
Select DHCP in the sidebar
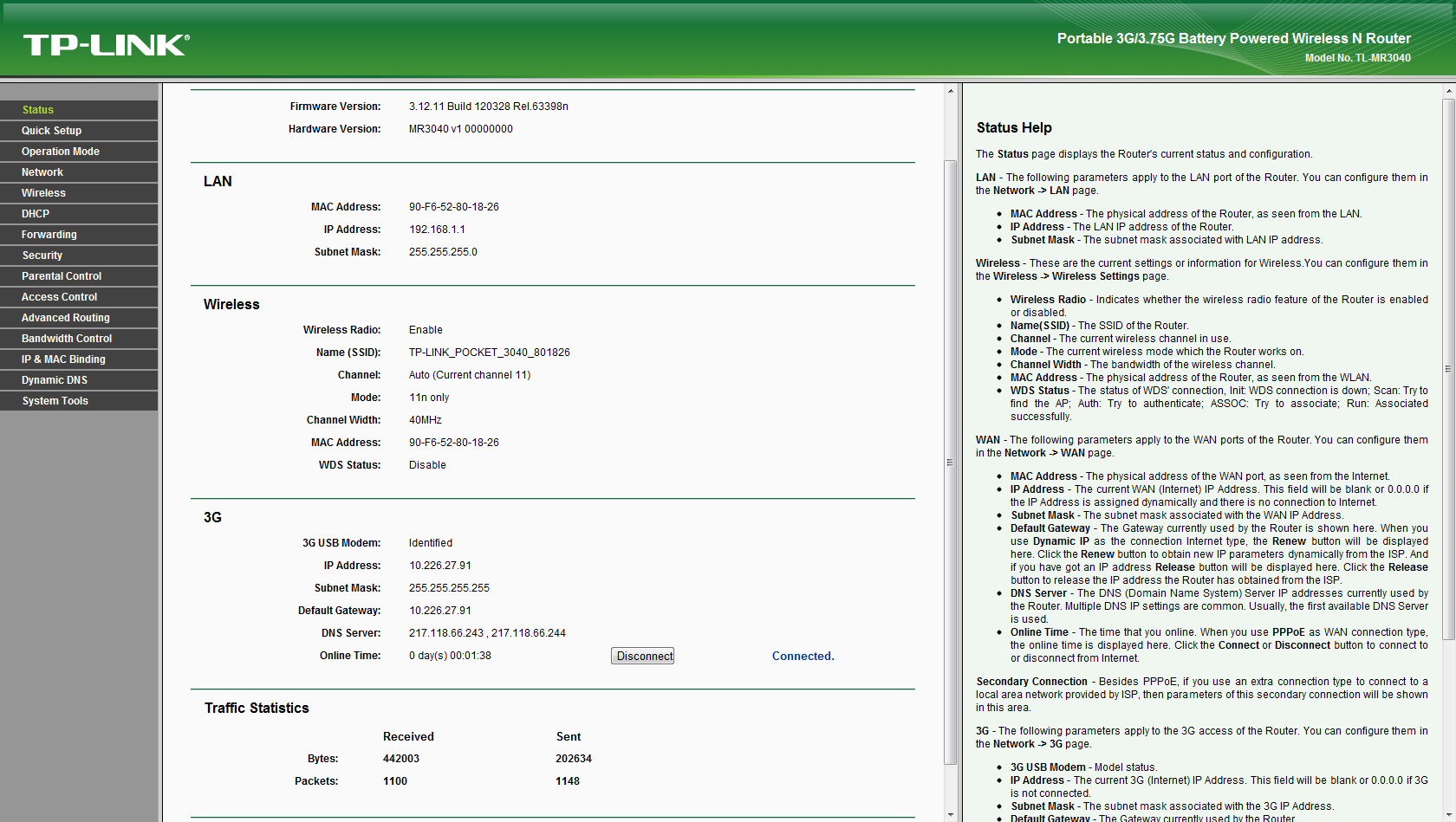pyautogui.click(x=79, y=214)
